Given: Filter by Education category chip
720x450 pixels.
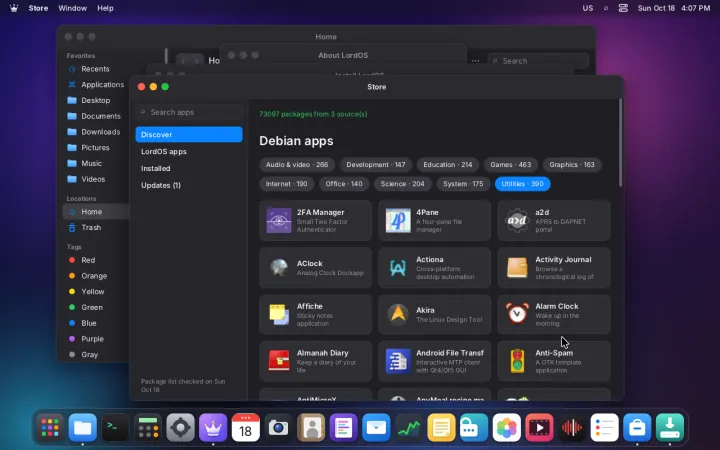Looking at the screenshot, I should point(448,164).
